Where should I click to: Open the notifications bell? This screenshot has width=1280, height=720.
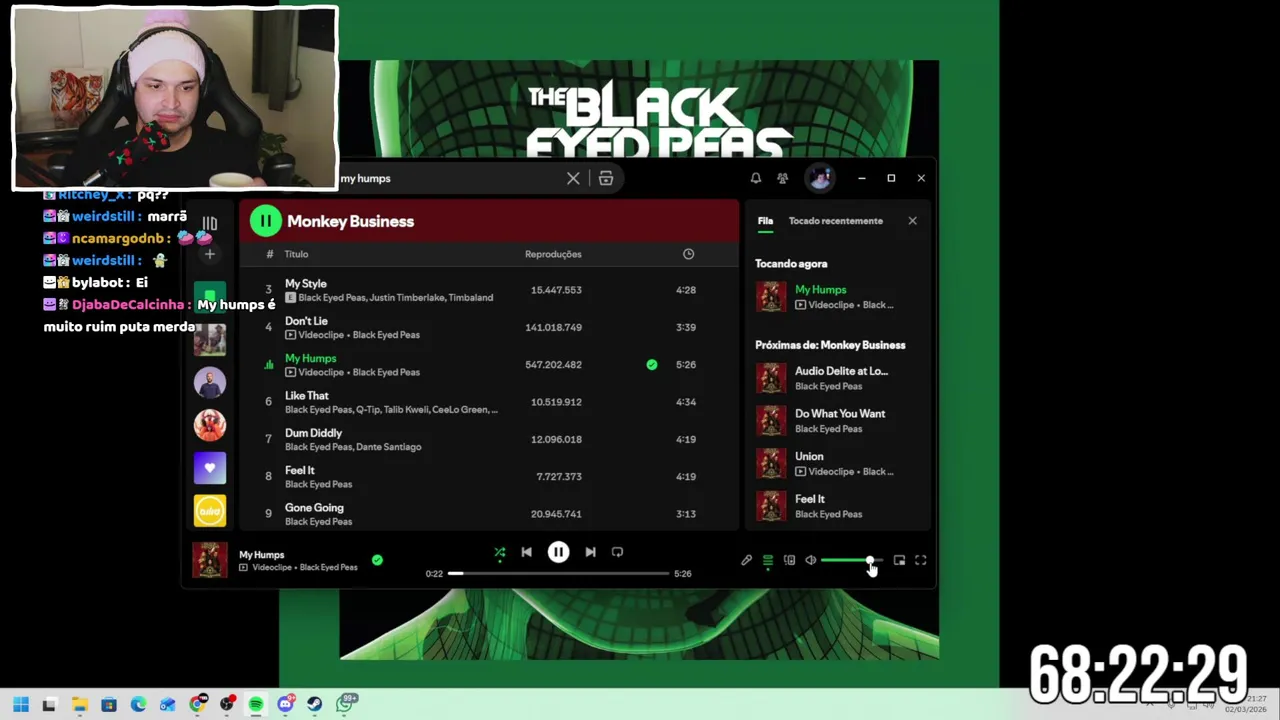point(756,178)
